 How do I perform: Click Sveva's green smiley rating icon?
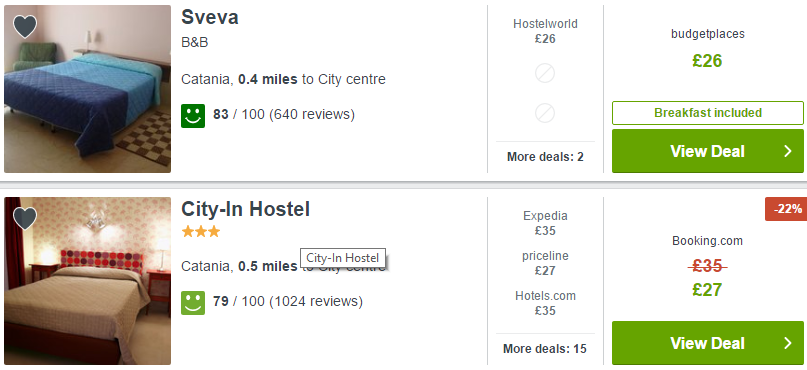(x=193, y=115)
